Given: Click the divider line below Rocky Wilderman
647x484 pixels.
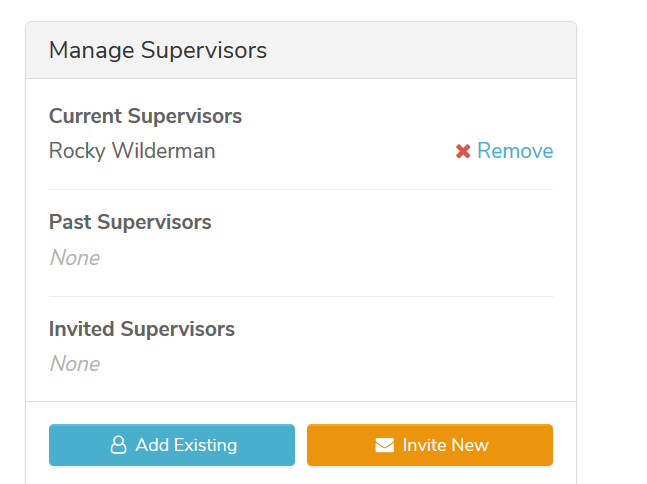Looking at the screenshot, I should [x=301, y=189].
